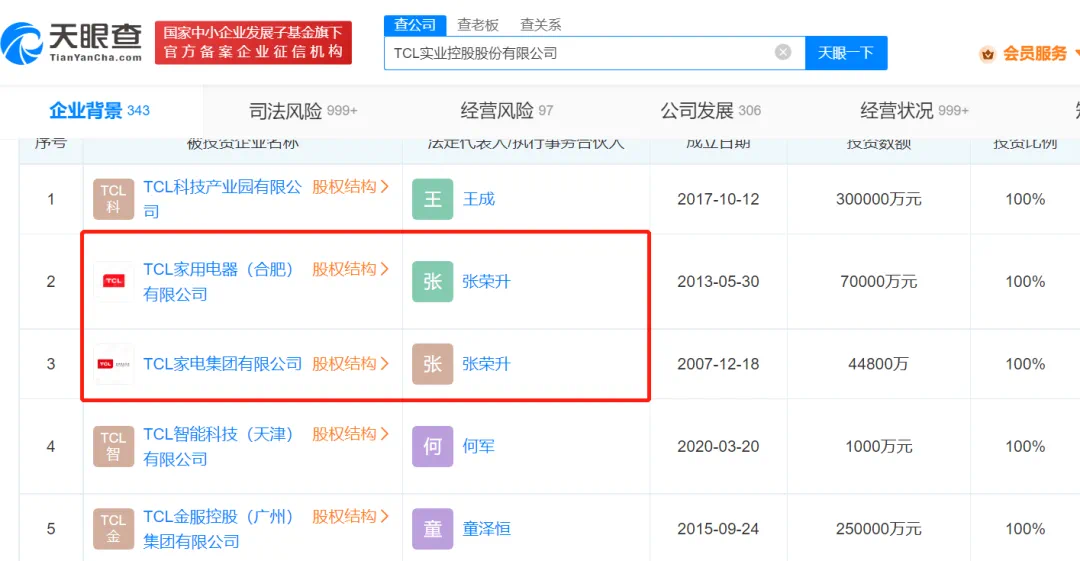The width and height of the screenshot is (1080, 561).
Task: Select the date 2015-09-24 cell
Action: pyautogui.click(x=718, y=529)
